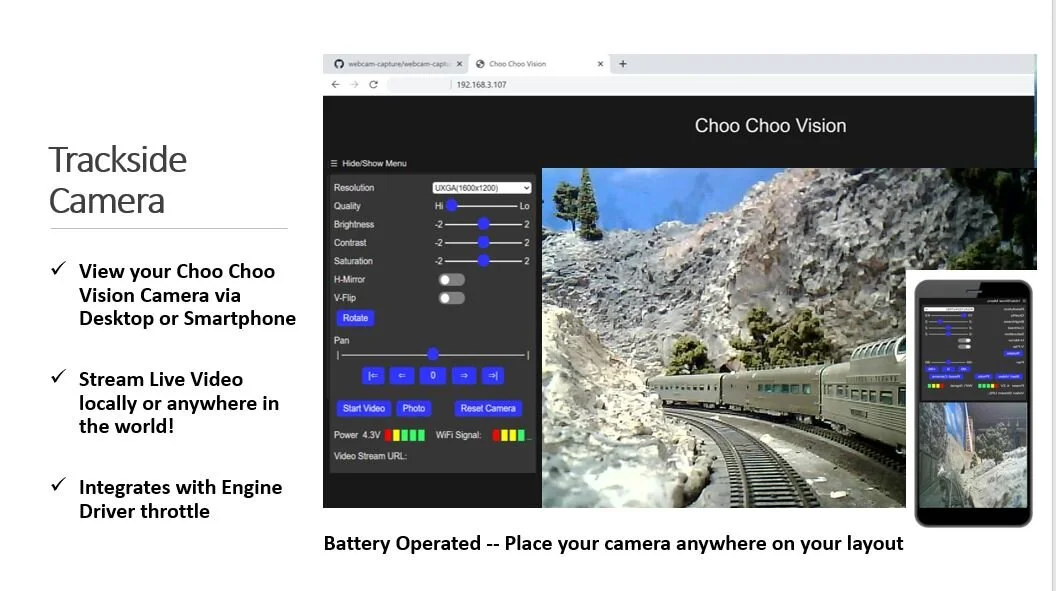The height and width of the screenshot is (591, 1056).
Task: Click the Choo Choo Vision page heading
Action: (x=770, y=126)
